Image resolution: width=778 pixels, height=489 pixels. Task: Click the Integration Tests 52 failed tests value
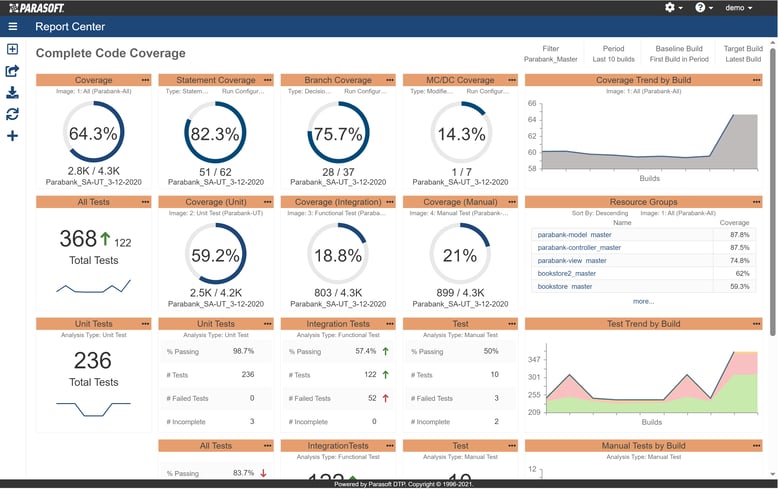tap(372, 398)
